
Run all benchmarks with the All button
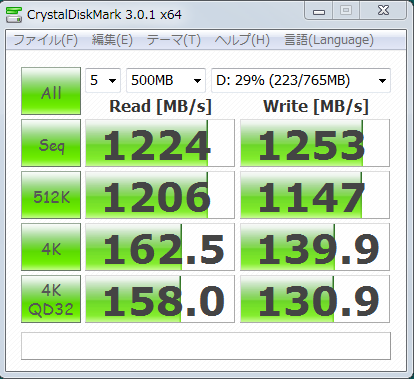[51, 91]
